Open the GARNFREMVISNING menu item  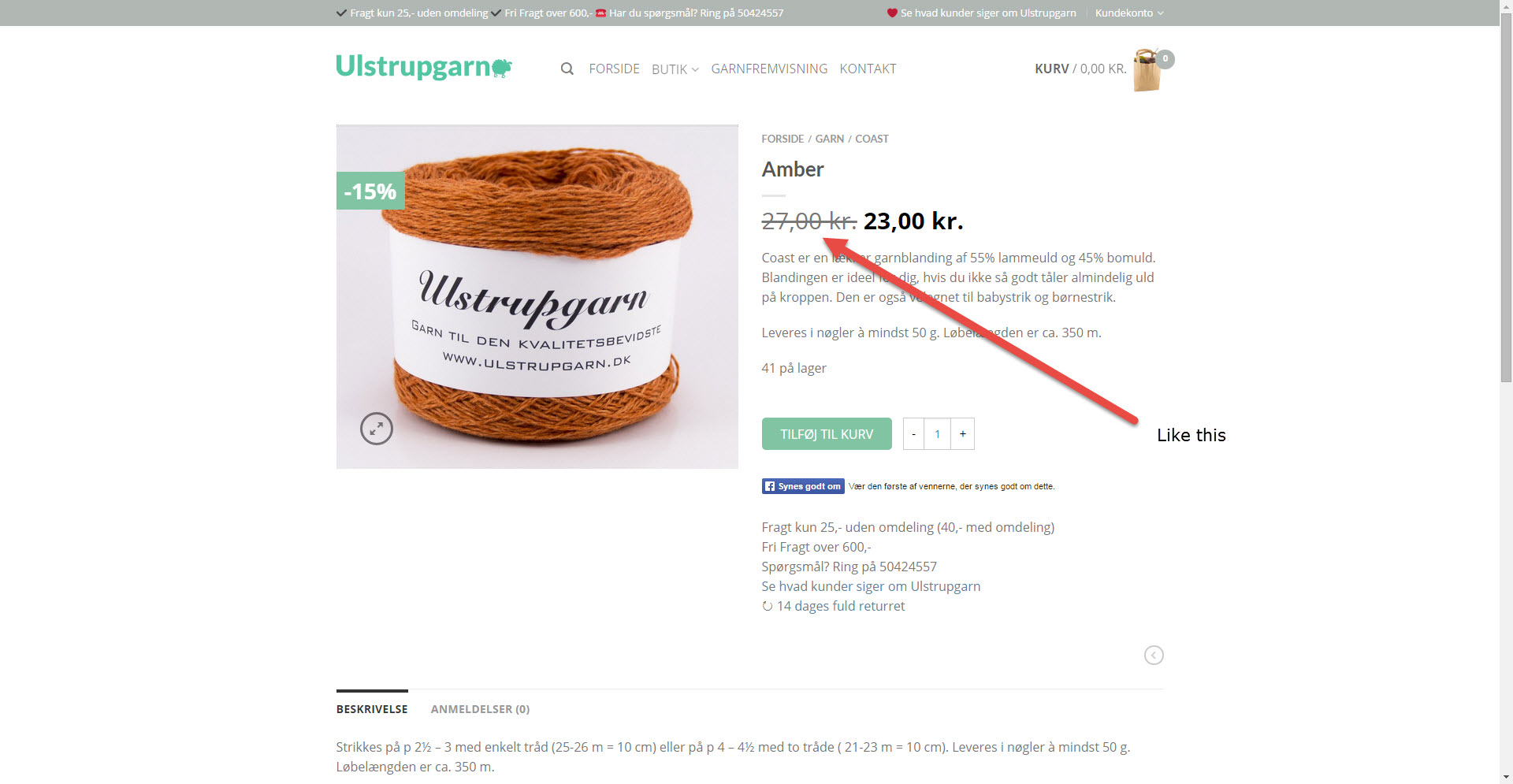click(769, 69)
